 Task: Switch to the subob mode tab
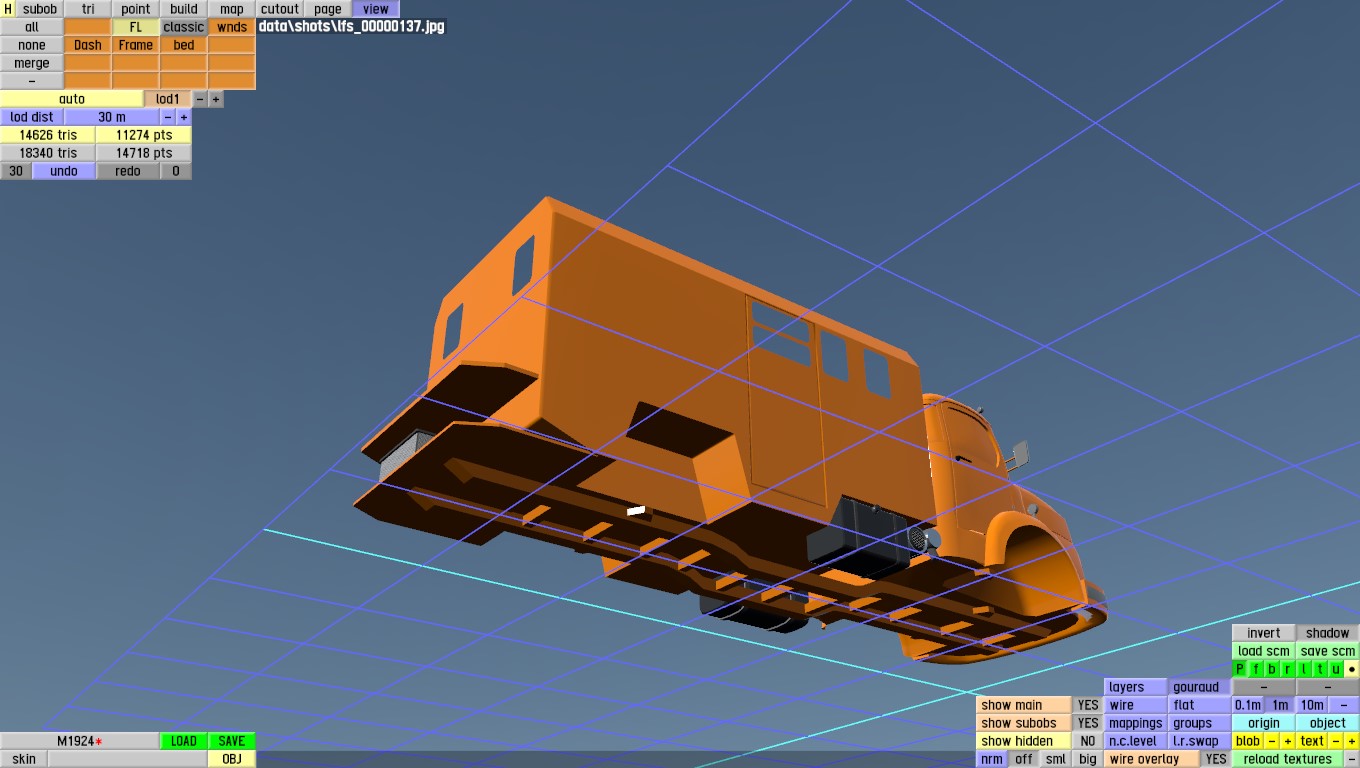[40, 9]
